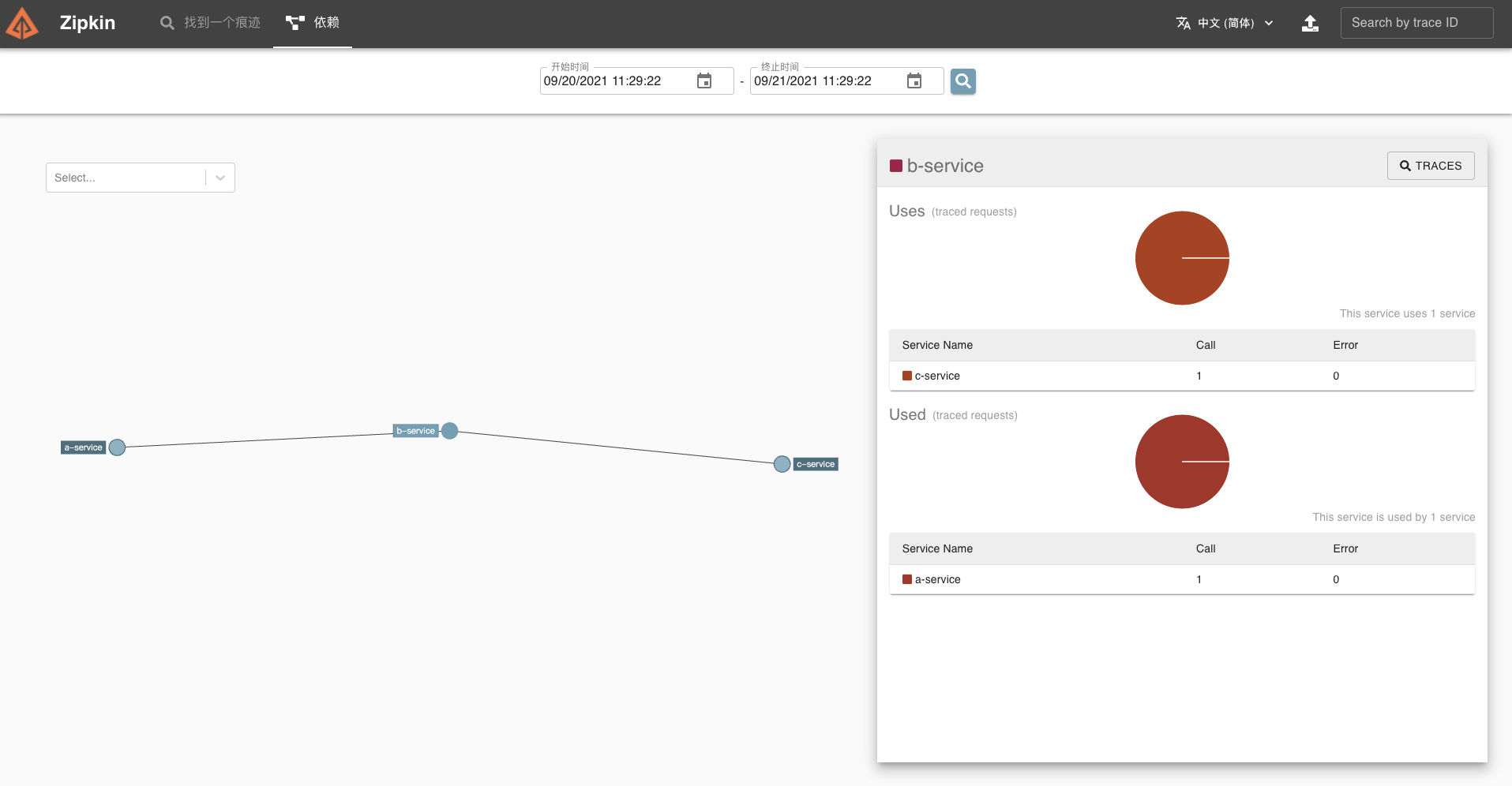Click 'This service is used by 1 service' text
The height and width of the screenshot is (786, 1512).
coord(1394,517)
